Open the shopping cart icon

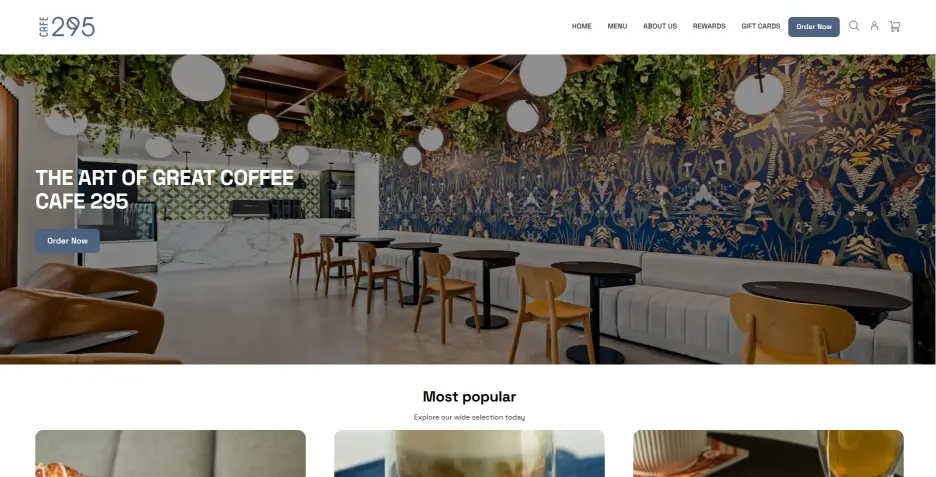(x=894, y=26)
